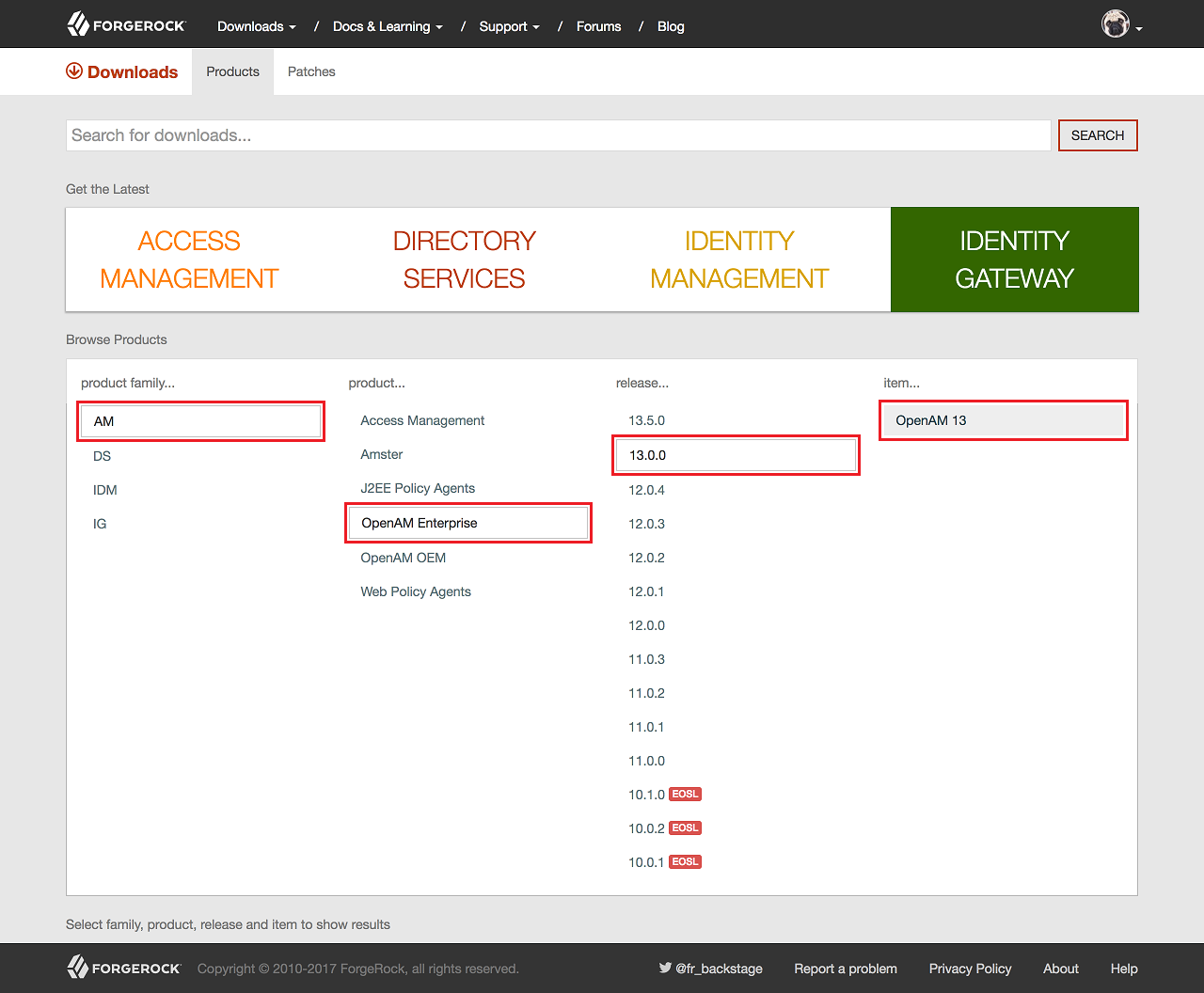Click the SEARCH button
Screen dimensions: 1204x993
(1098, 135)
